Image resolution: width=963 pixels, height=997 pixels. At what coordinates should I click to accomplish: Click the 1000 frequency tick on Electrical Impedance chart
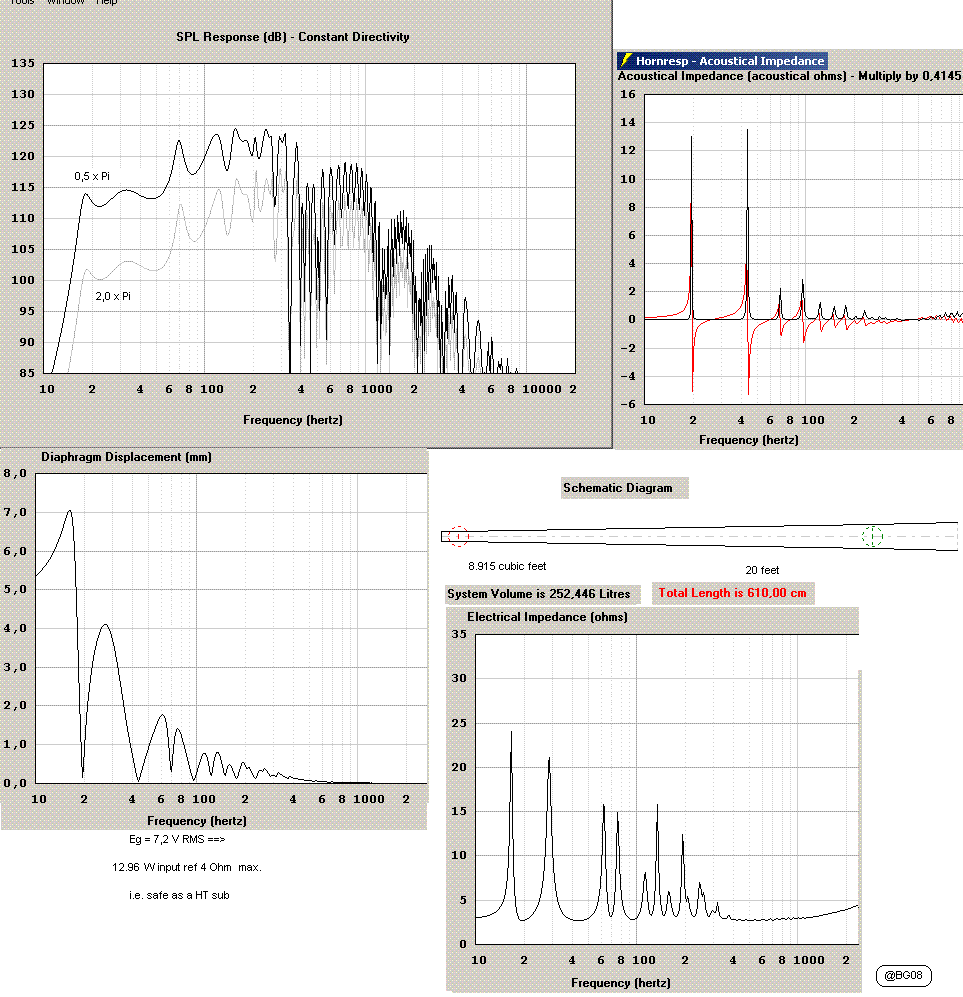[x=809, y=960]
